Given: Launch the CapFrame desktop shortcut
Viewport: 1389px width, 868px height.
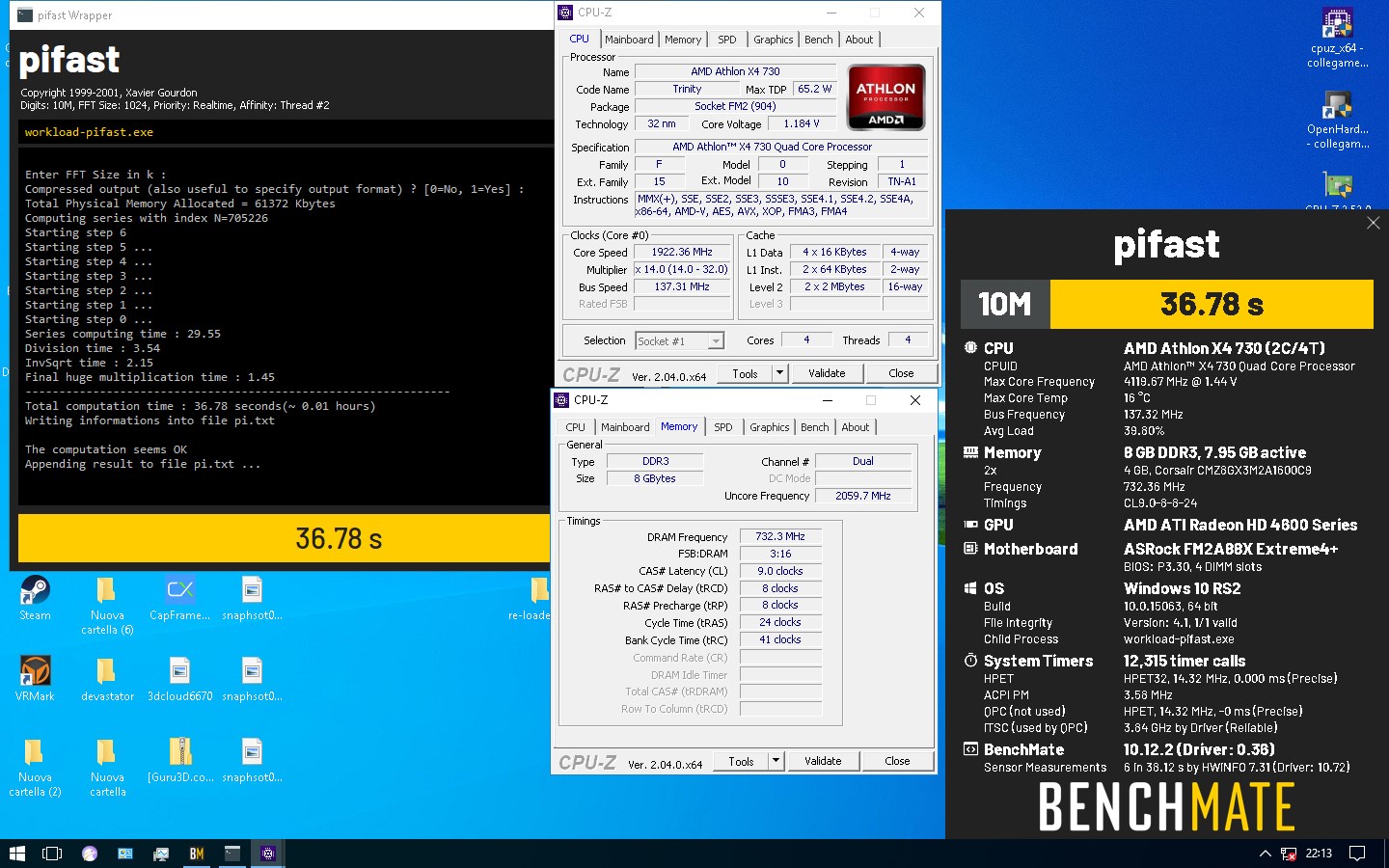Looking at the screenshot, I should point(180,599).
